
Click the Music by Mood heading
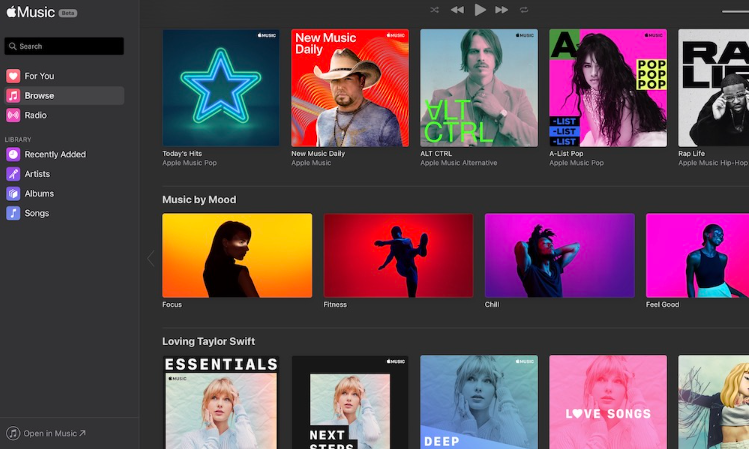point(199,200)
